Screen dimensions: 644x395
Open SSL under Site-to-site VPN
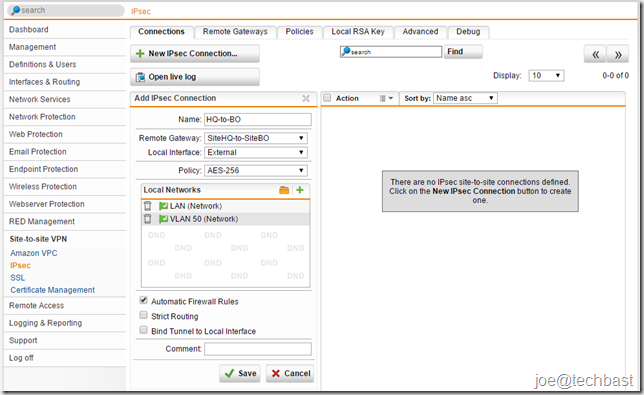pyautogui.click(x=18, y=278)
